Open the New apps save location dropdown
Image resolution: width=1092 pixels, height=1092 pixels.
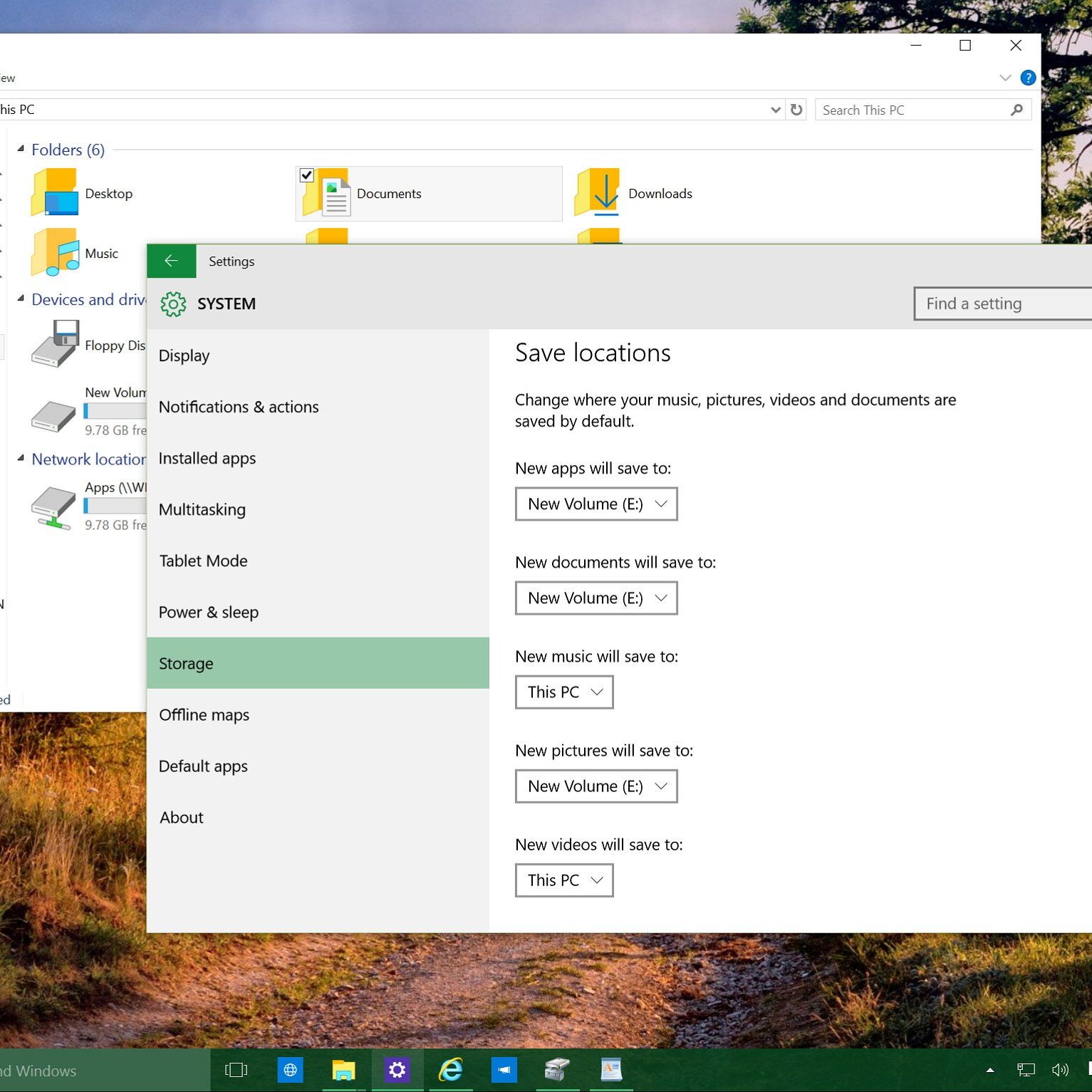pos(596,504)
